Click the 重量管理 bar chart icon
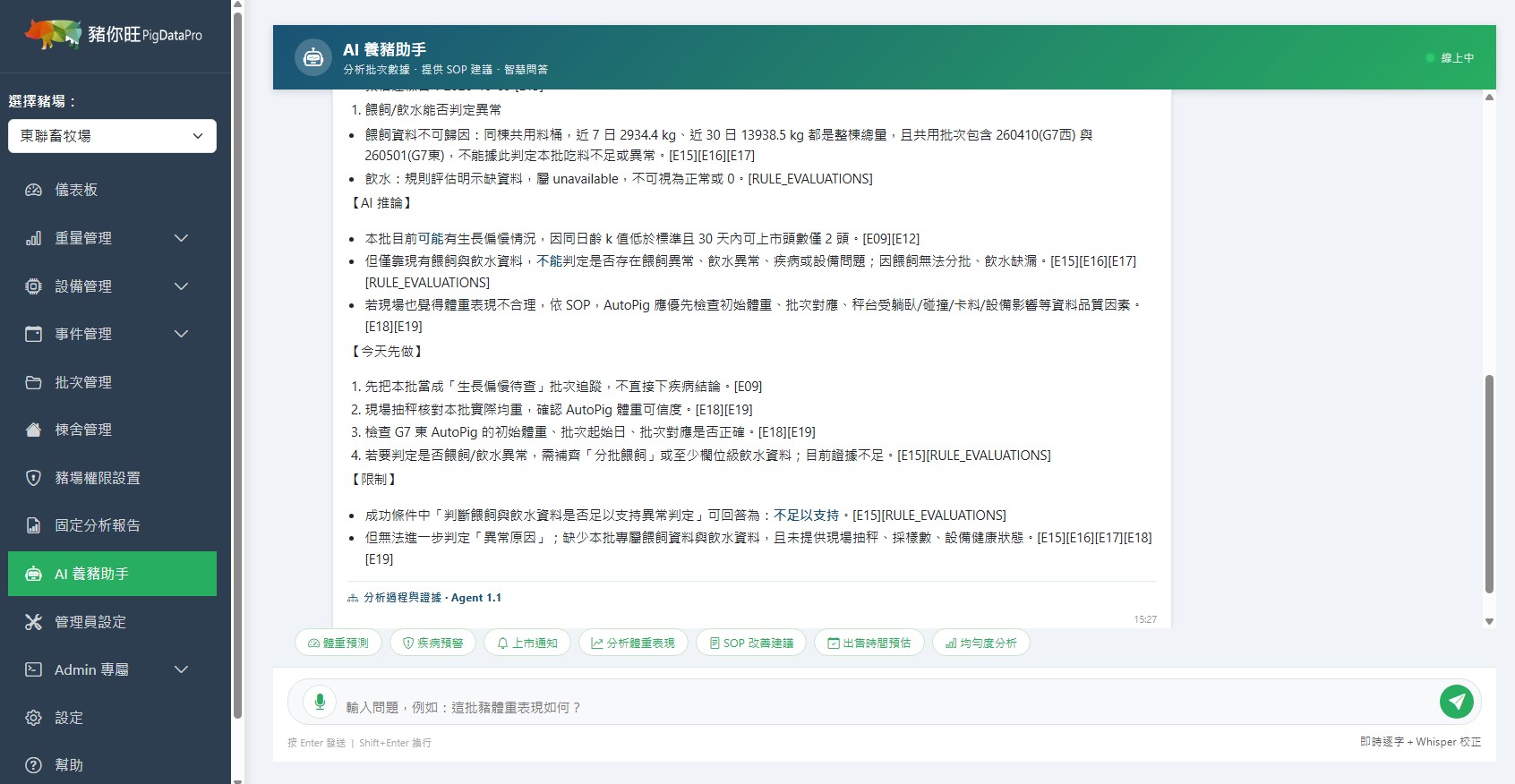This screenshot has height=784, width=1515. tap(33, 238)
